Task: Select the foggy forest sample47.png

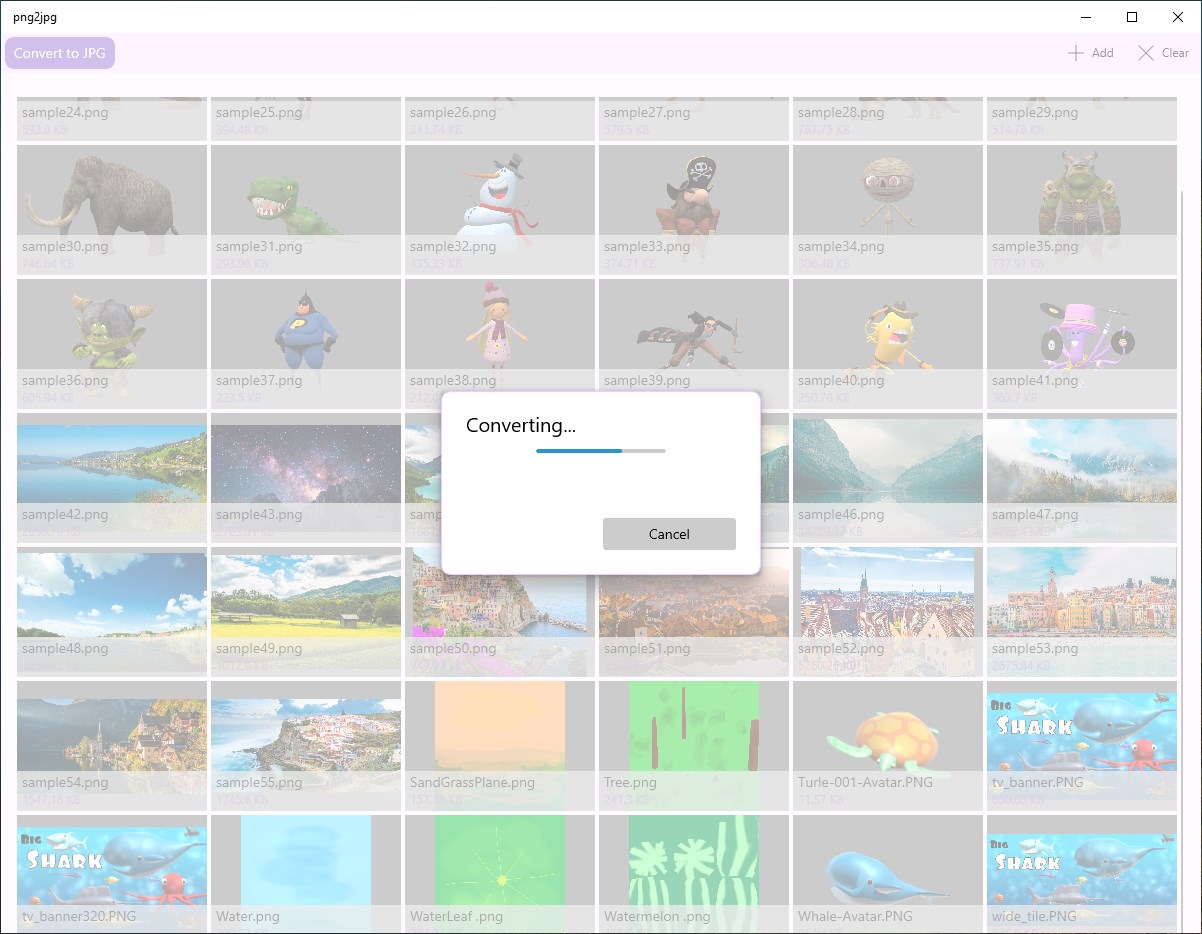Action: pos(1082,477)
